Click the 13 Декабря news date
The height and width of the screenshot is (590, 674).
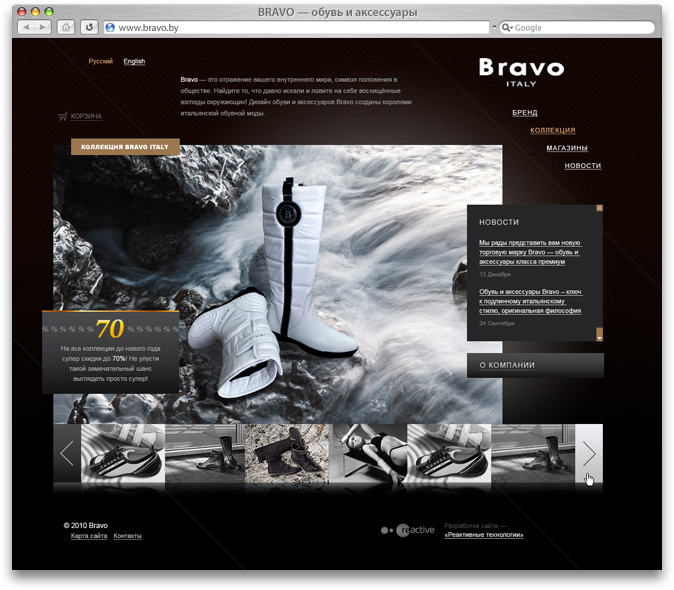click(495, 274)
